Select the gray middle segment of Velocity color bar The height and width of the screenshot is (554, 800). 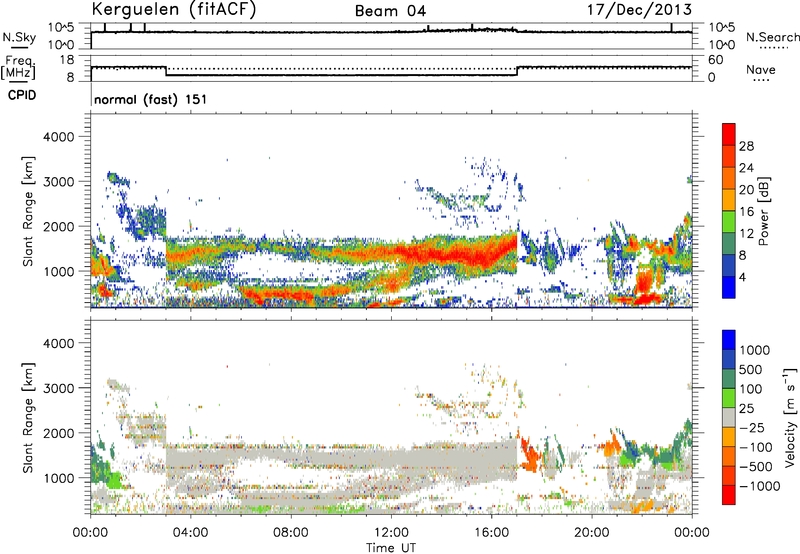[729, 418]
